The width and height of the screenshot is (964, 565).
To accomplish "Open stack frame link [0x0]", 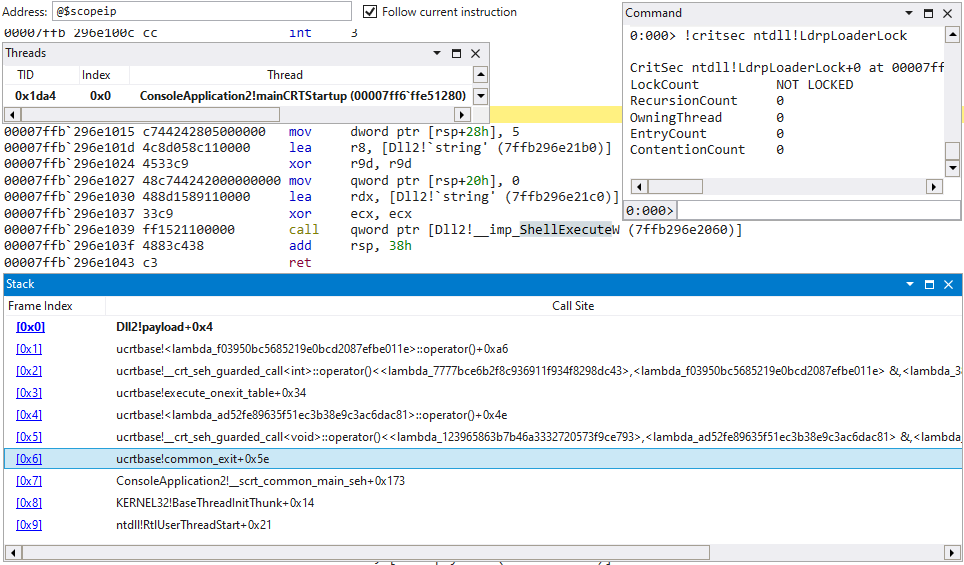I will coord(30,327).
